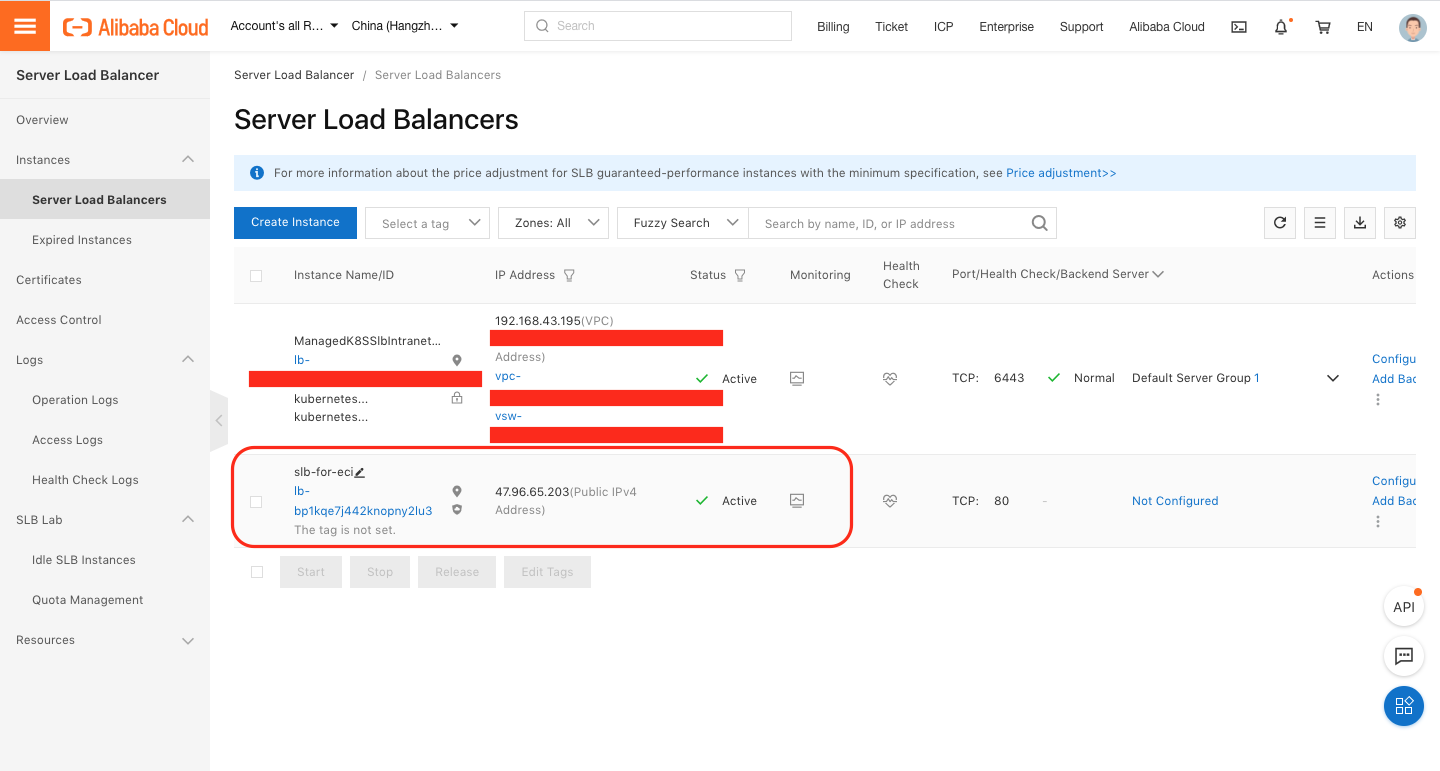Viewport: 1440px width, 771px height.
Task: Click the Edit Tags button
Action: coord(547,572)
